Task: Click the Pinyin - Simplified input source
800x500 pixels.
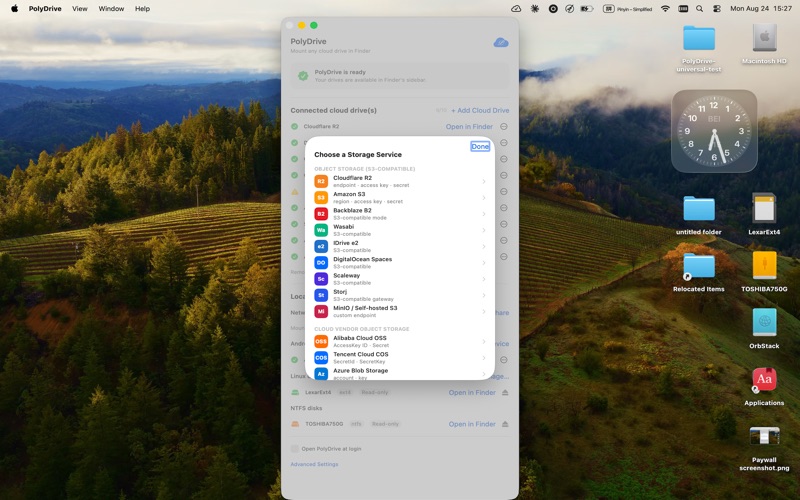Action: coord(628,8)
